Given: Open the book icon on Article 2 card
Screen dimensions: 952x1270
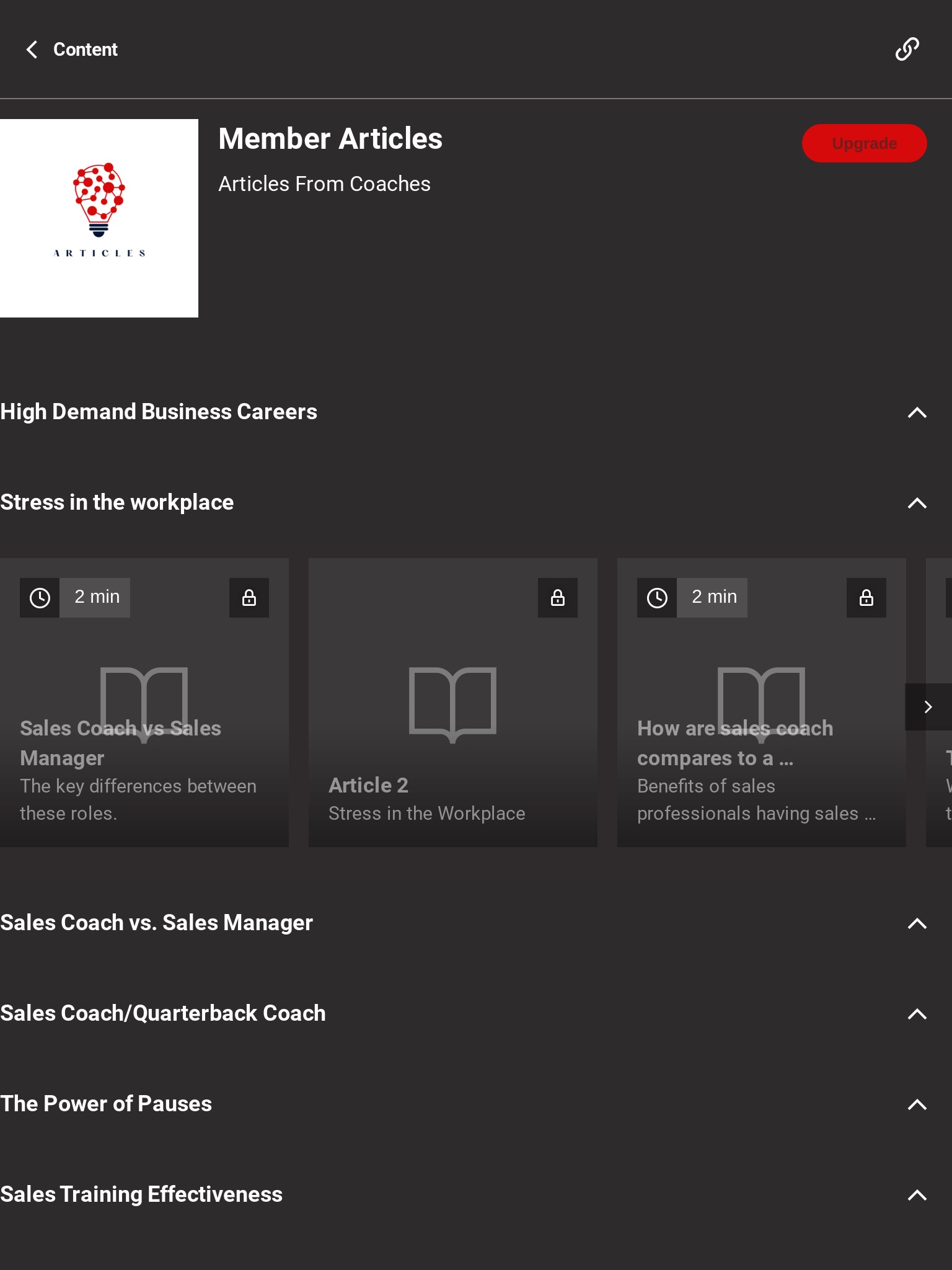Looking at the screenshot, I should coord(453,704).
